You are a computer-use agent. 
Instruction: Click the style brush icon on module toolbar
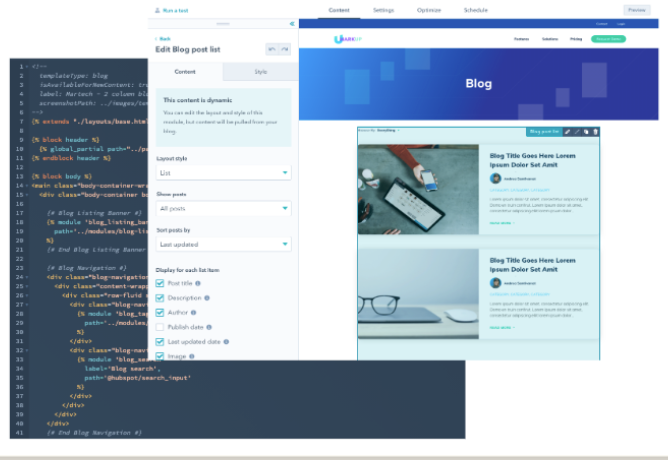click(x=577, y=132)
